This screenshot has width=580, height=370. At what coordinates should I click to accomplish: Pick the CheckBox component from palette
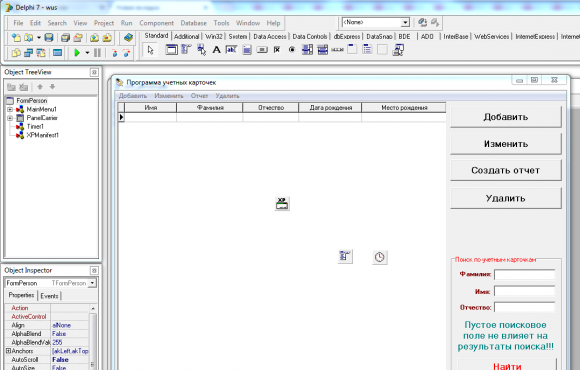(x=277, y=50)
